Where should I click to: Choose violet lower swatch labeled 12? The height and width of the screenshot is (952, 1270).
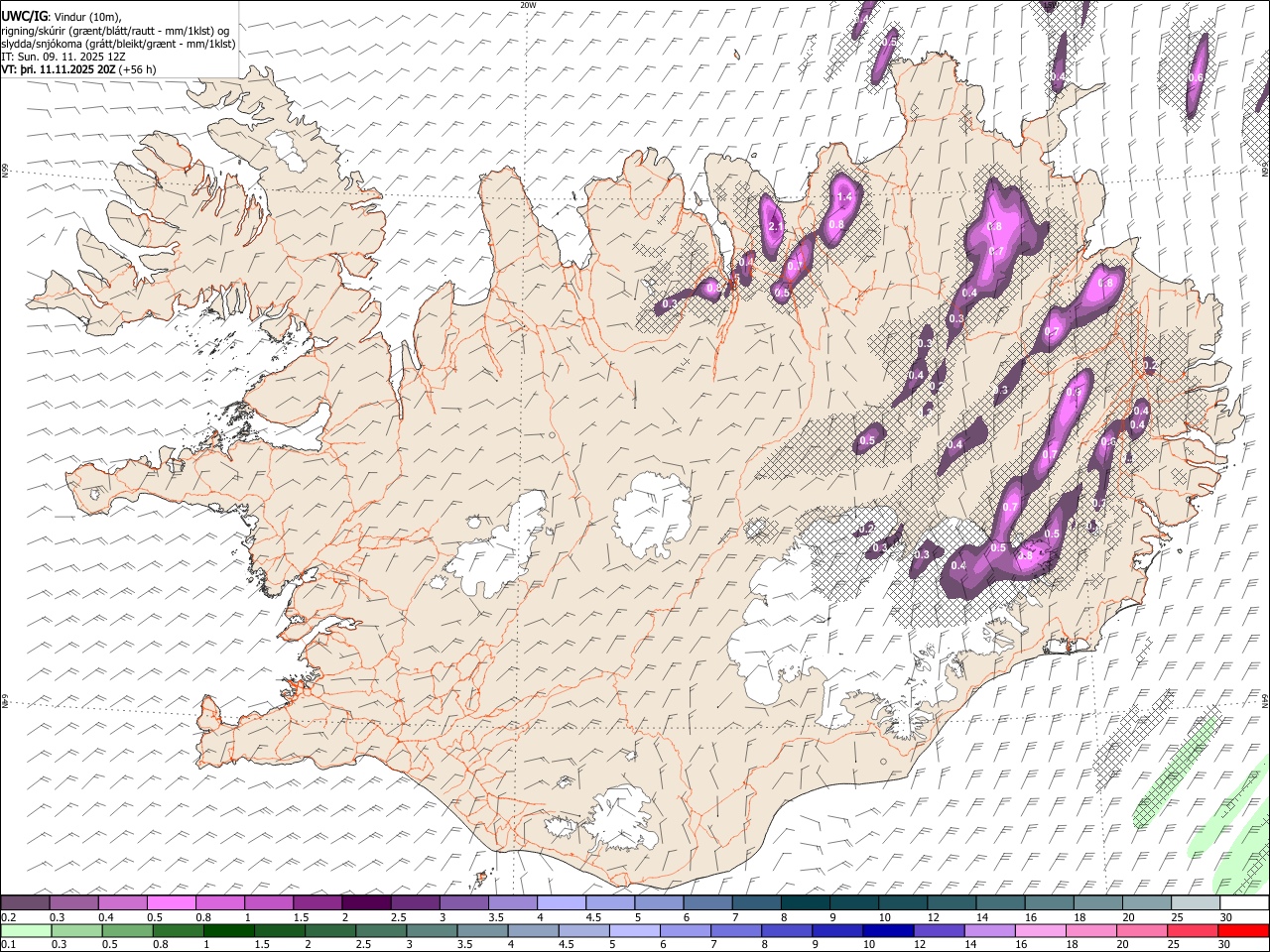938,930
